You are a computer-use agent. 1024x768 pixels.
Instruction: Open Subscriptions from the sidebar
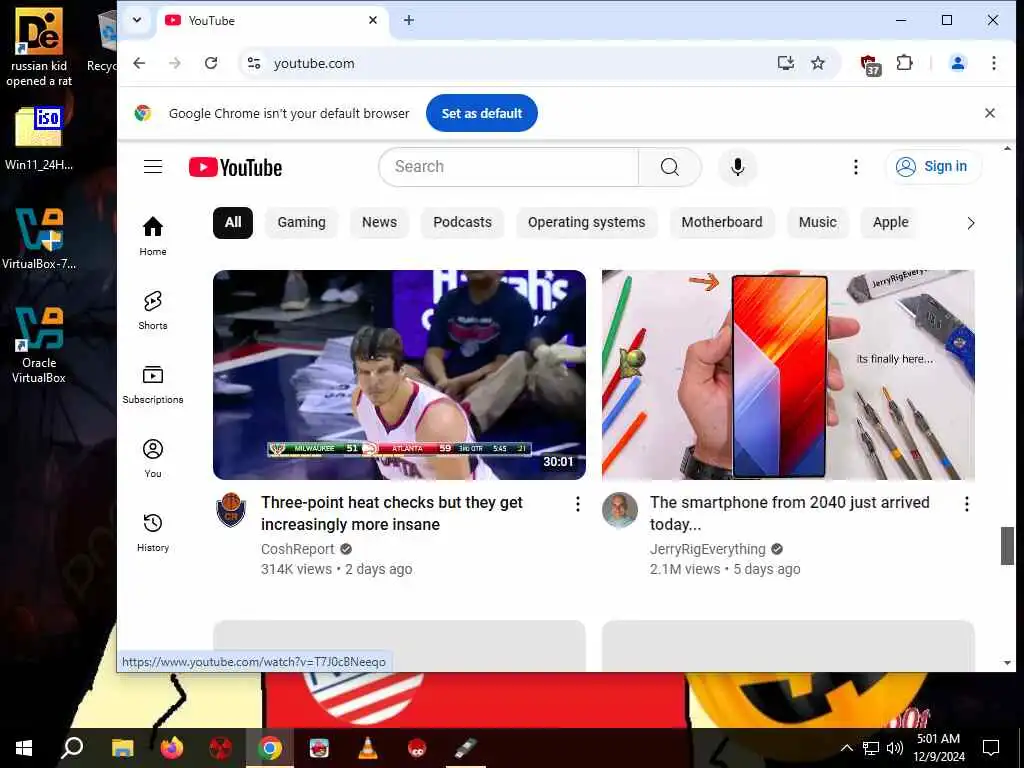pos(153,385)
